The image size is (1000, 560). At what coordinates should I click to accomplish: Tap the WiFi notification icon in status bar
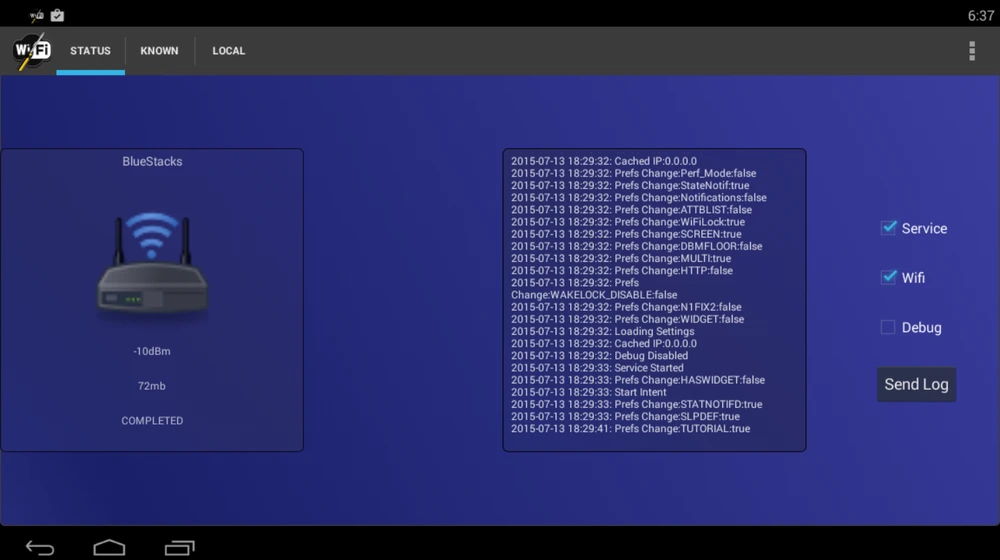[37, 15]
